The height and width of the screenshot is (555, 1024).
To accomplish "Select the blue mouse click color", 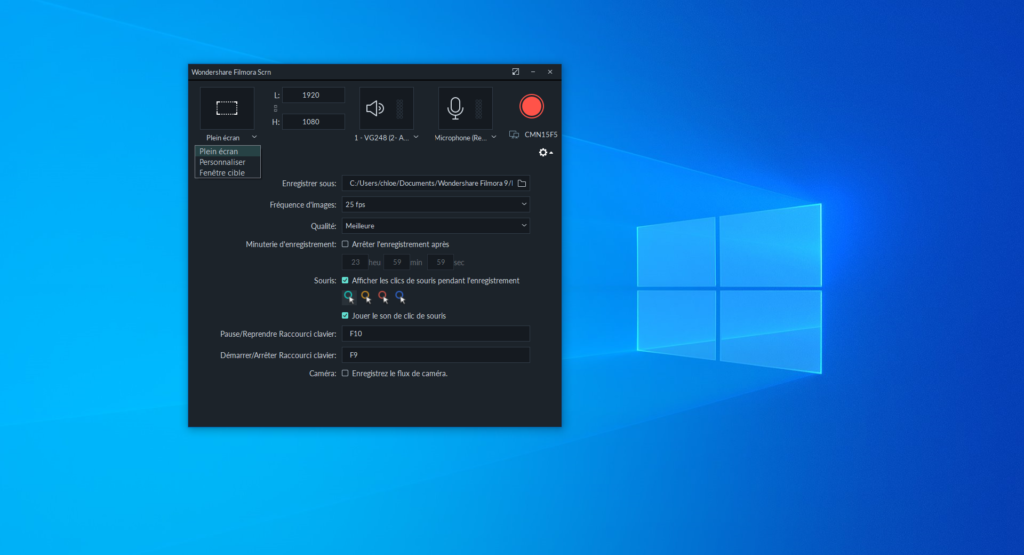I will click(x=400, y=297).
